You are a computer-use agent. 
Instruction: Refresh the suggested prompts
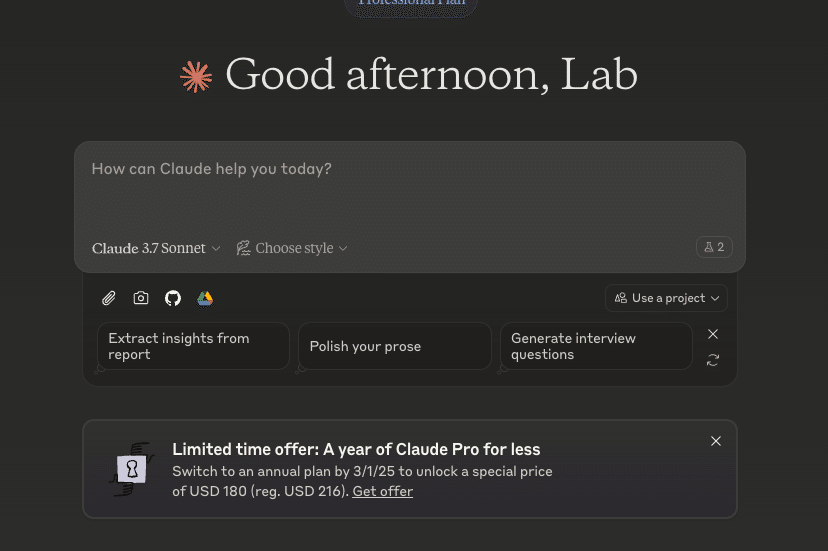[x=713, y=360]
